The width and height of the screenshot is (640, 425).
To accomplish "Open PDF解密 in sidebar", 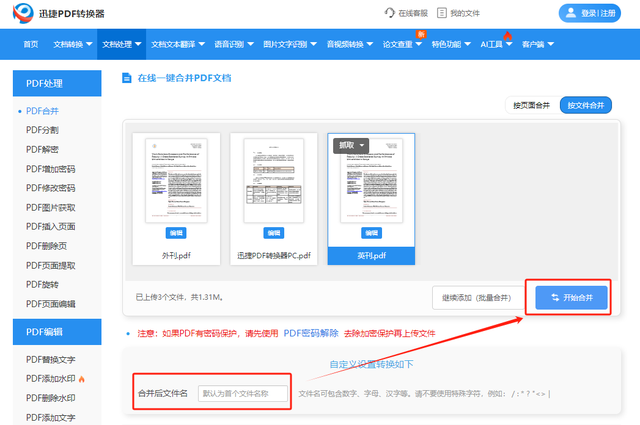I will coord(42,149).
